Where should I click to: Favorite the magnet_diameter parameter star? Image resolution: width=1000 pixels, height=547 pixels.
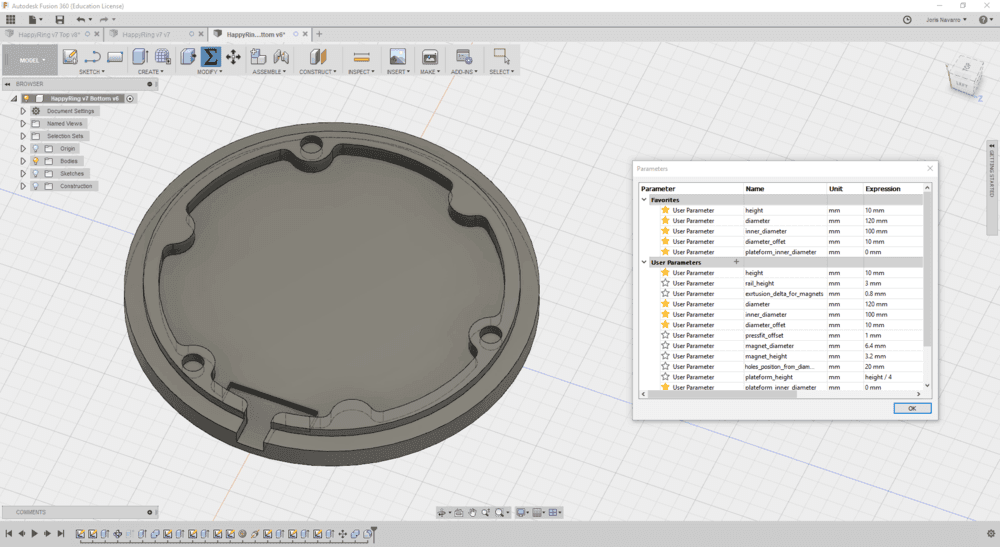coord(665,346)
